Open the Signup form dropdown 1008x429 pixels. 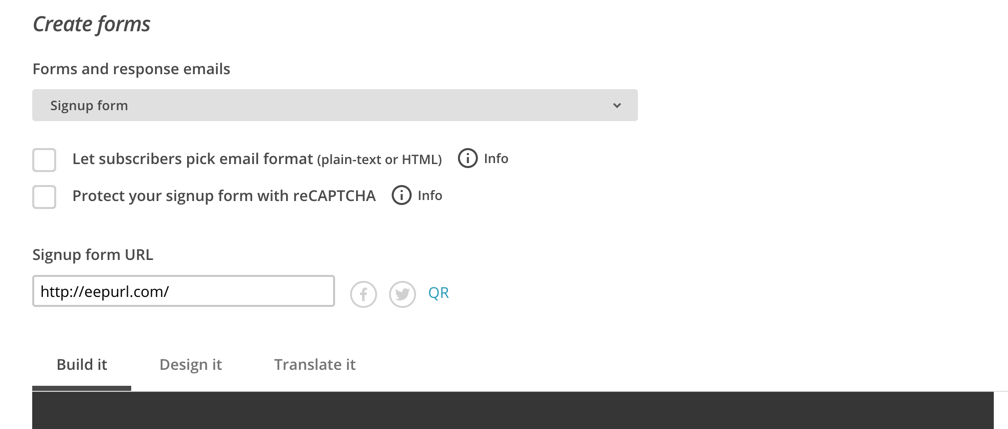335,105
